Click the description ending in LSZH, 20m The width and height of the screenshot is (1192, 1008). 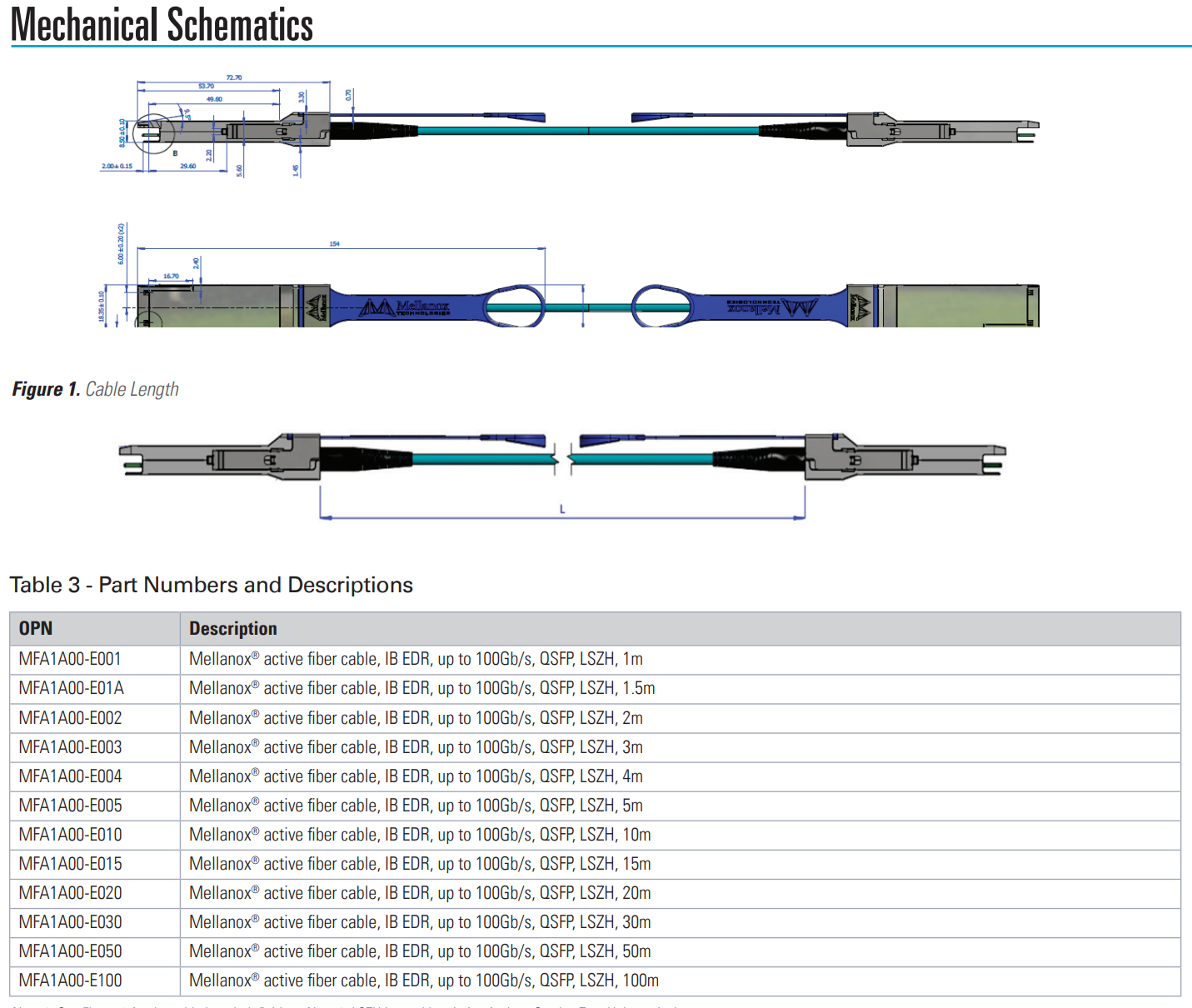[420, 893]
